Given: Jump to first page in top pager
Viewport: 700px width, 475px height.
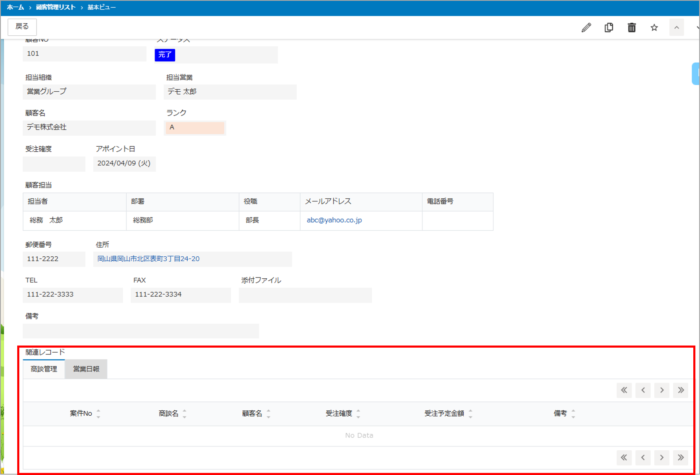Looking at the screenshot, I should tap(624, 390).
